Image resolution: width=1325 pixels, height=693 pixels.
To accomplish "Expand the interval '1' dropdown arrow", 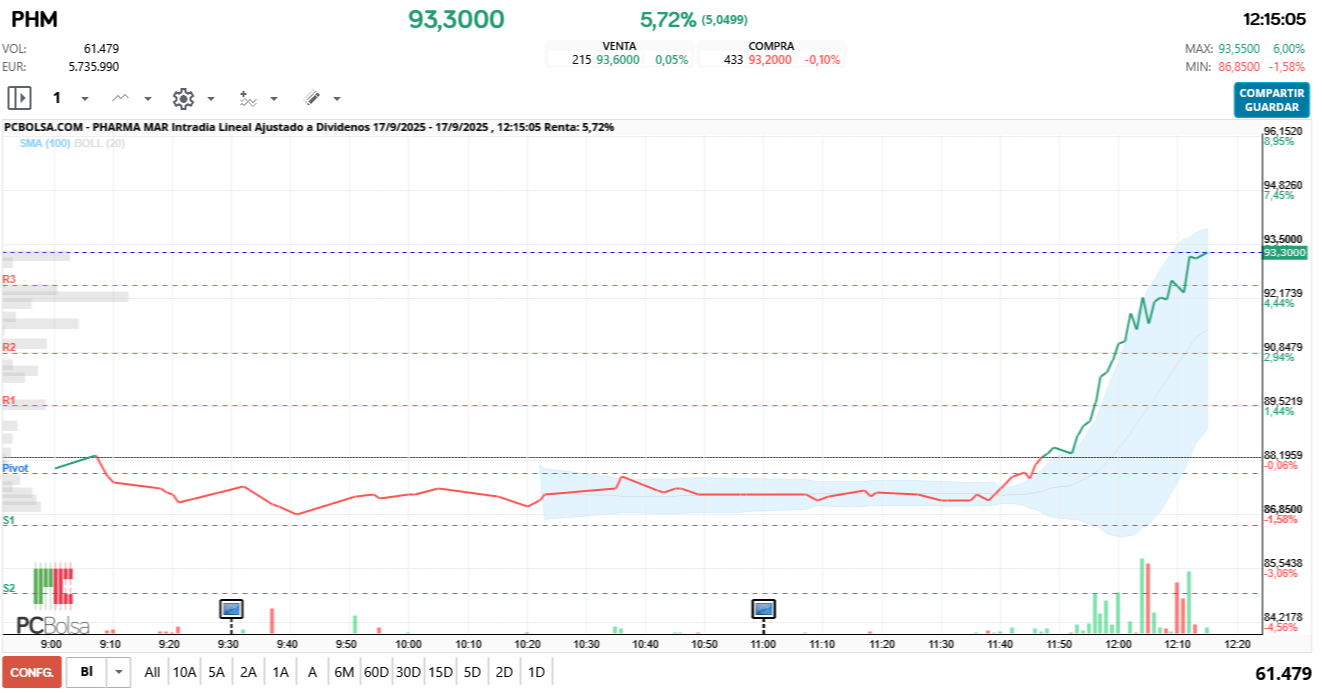I will [84, 99].
